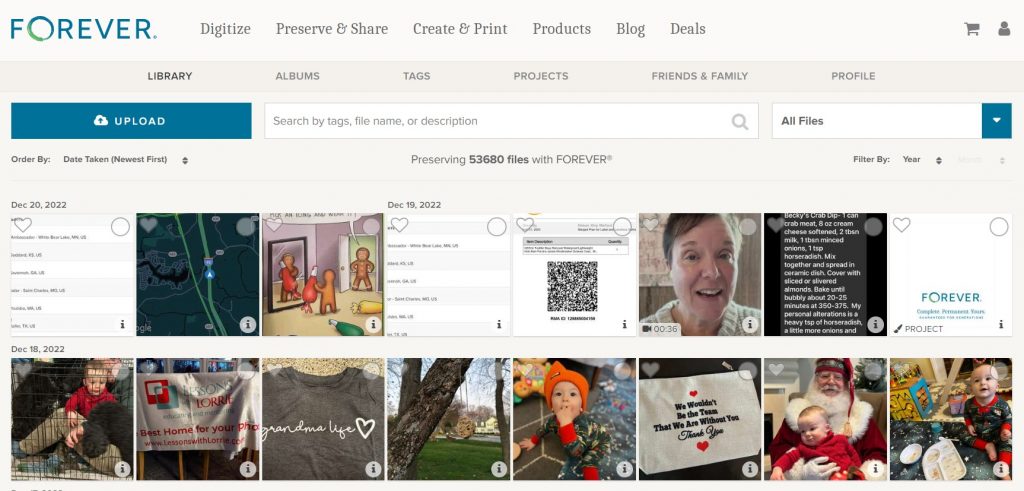Open the Friends & Family tab
The width and height of the screenshot is (1024, 491).
(699, 76)
